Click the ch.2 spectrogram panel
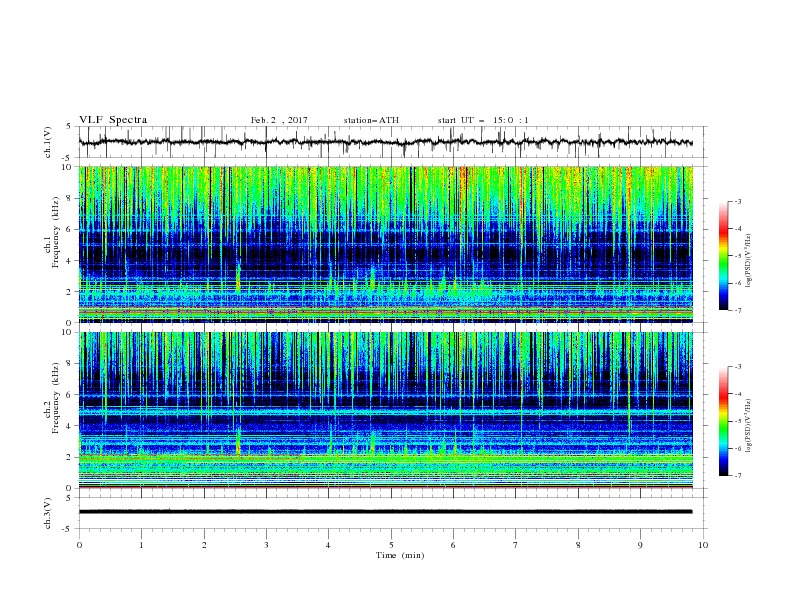 coord(385,410)
